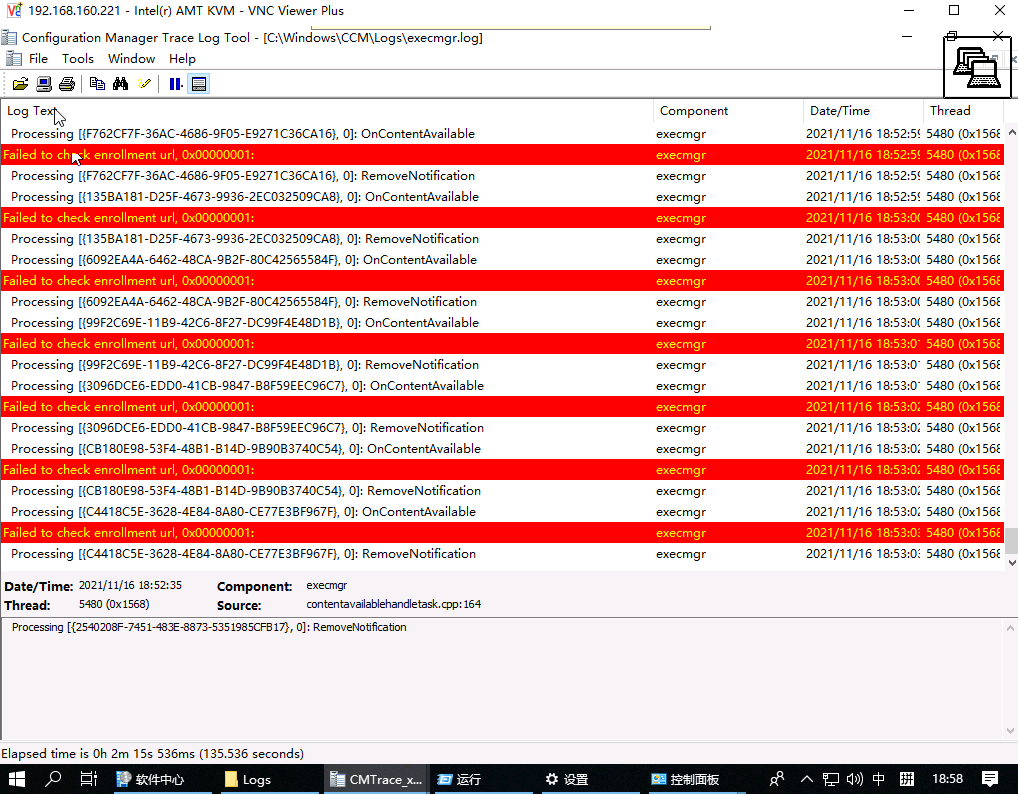Click the log list scroll up arrow
The image size is (1018, 794).
pyautogui.click(x=1011, y=132)
